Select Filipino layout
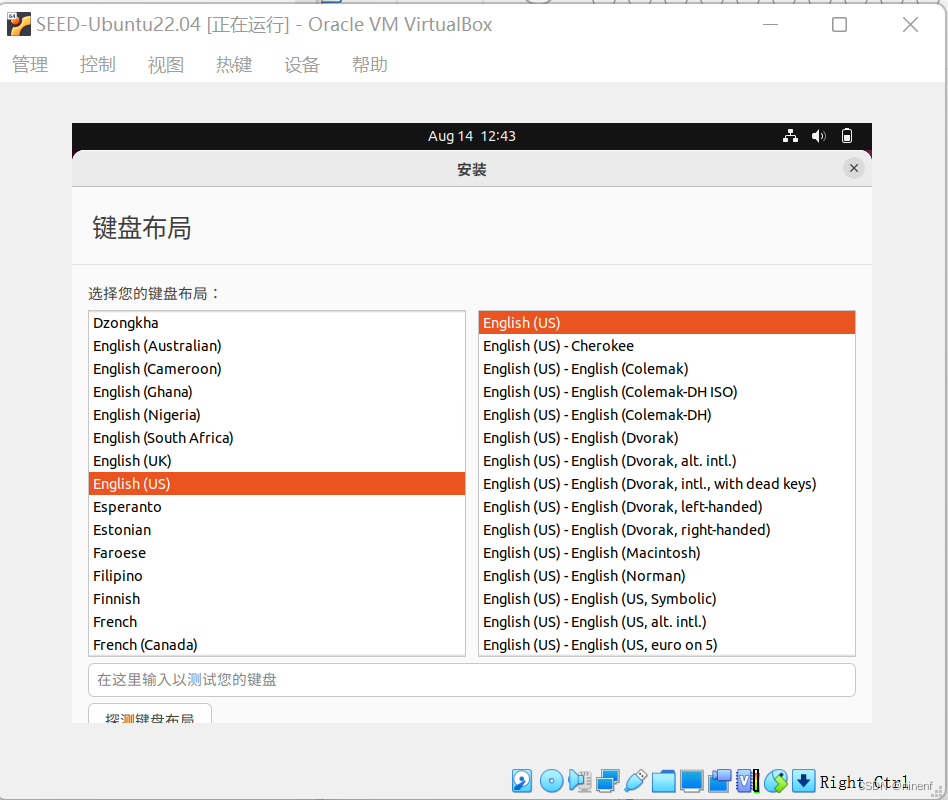The height and width of the screenshot is (800, 948). pyautogui.click(x=277, y=576)
